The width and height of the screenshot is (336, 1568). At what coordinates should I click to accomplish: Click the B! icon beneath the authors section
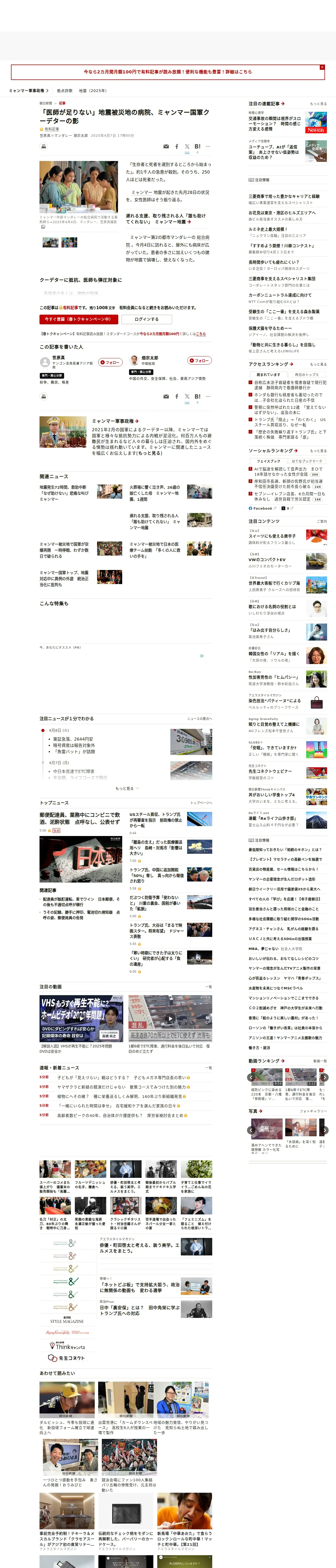coord(197,396)
